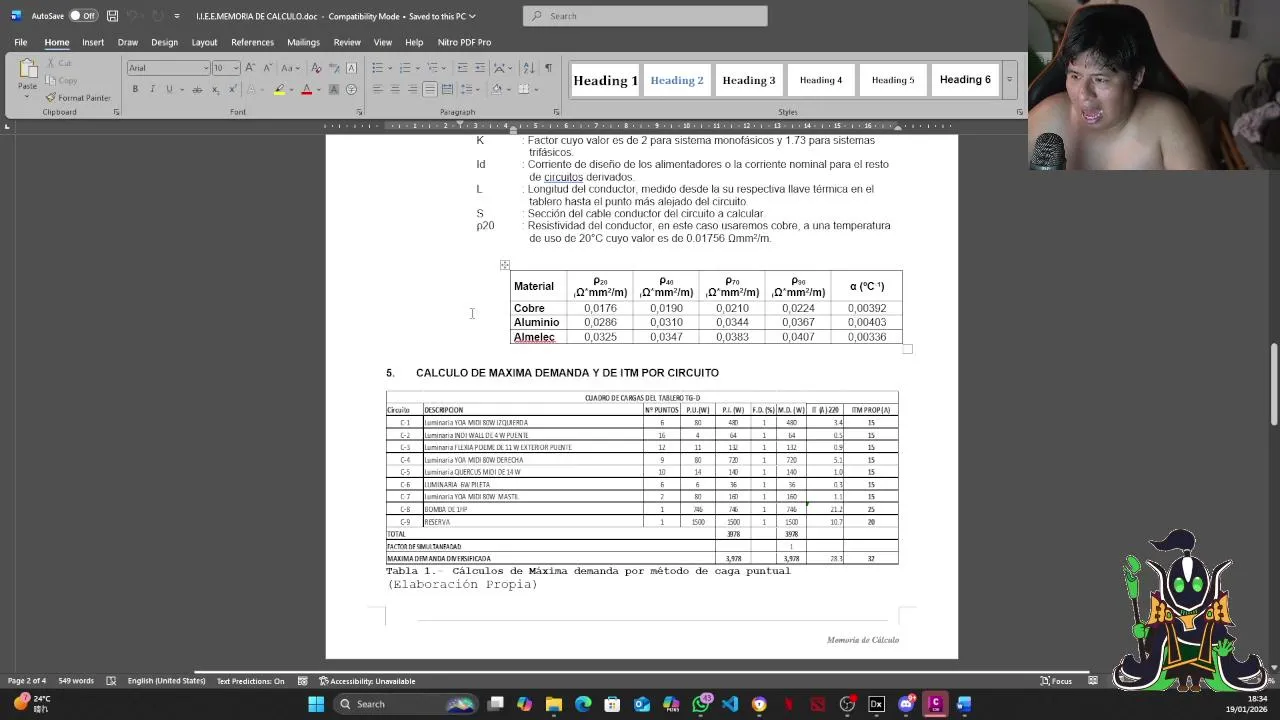Align text right
Screen dimensions: 1280x720
(x=412, y=89)
